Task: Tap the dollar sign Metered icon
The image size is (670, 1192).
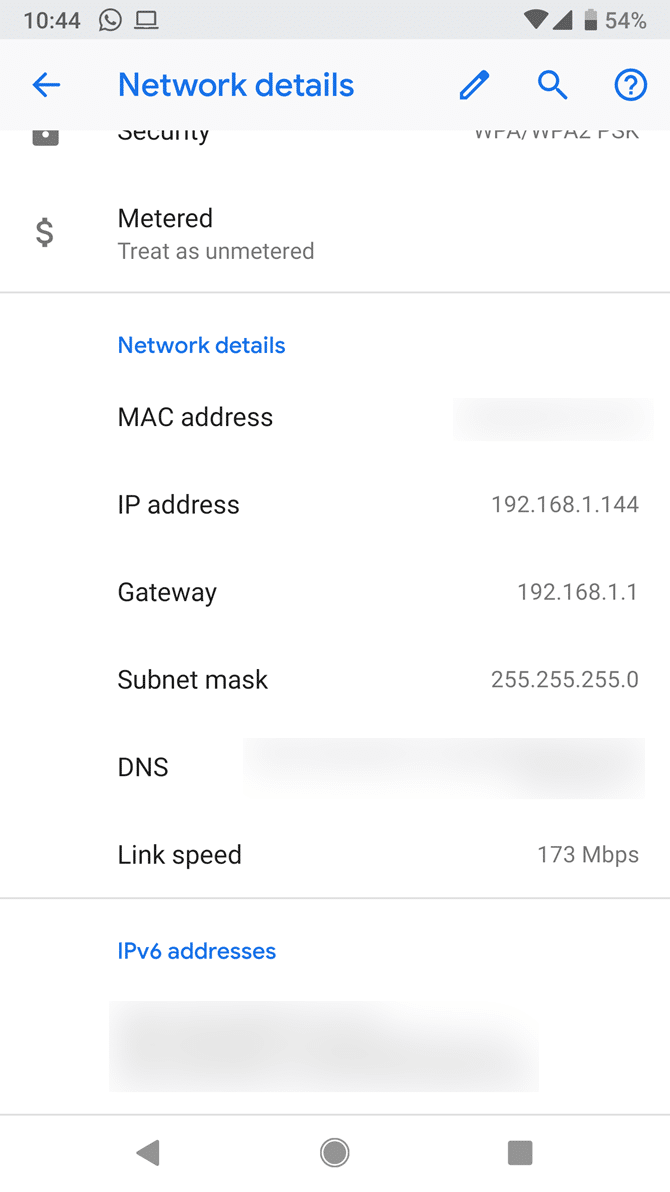Action: (x=45, y=232)
